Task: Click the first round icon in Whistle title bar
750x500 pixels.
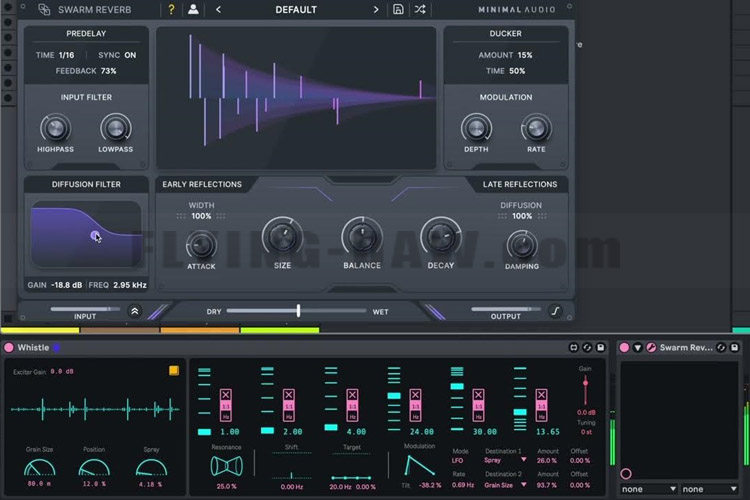Action: pyautogui.click(x=574, y=348)
